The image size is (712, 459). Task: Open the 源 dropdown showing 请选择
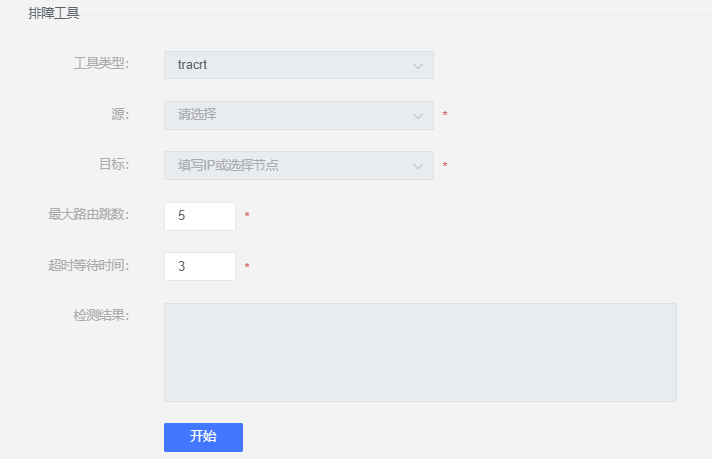(299, 115)
